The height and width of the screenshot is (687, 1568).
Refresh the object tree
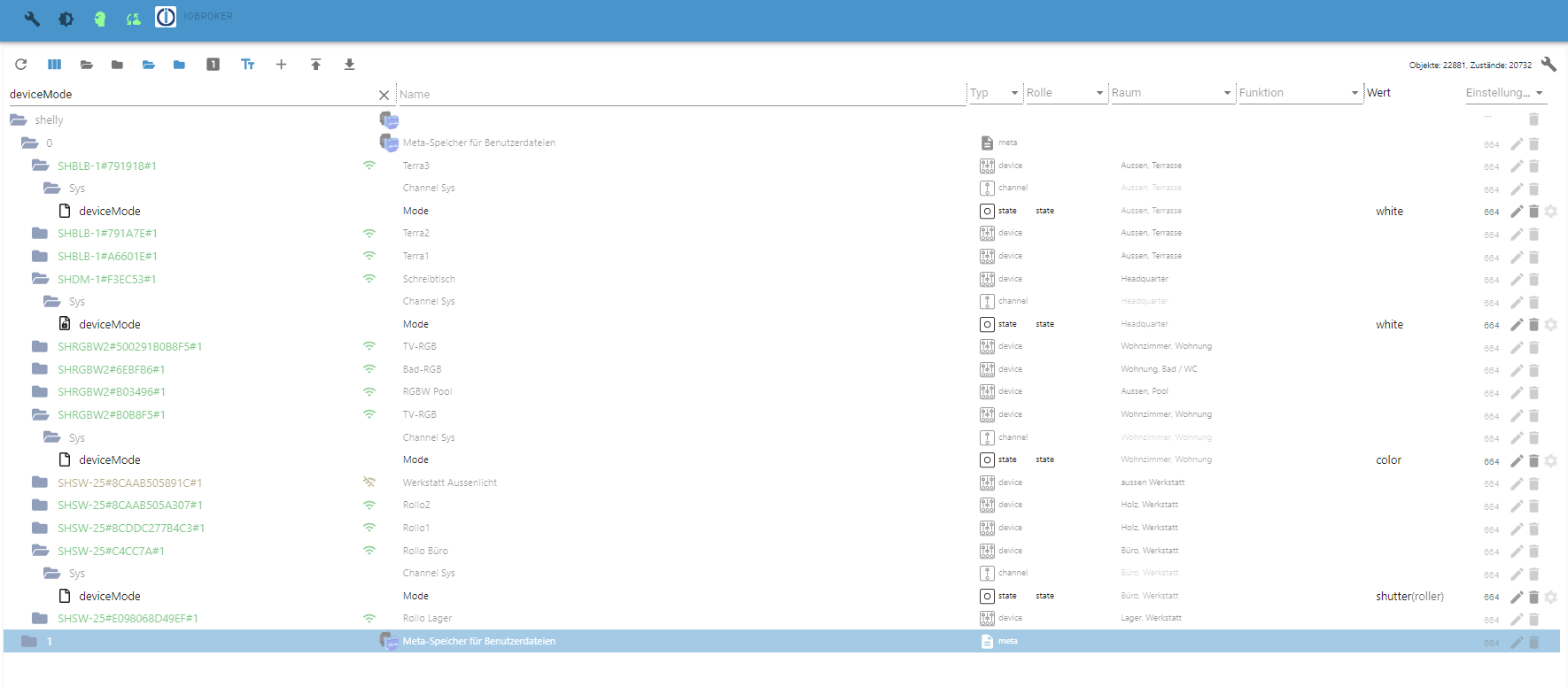pyautogui.click(x=21, y=65)
